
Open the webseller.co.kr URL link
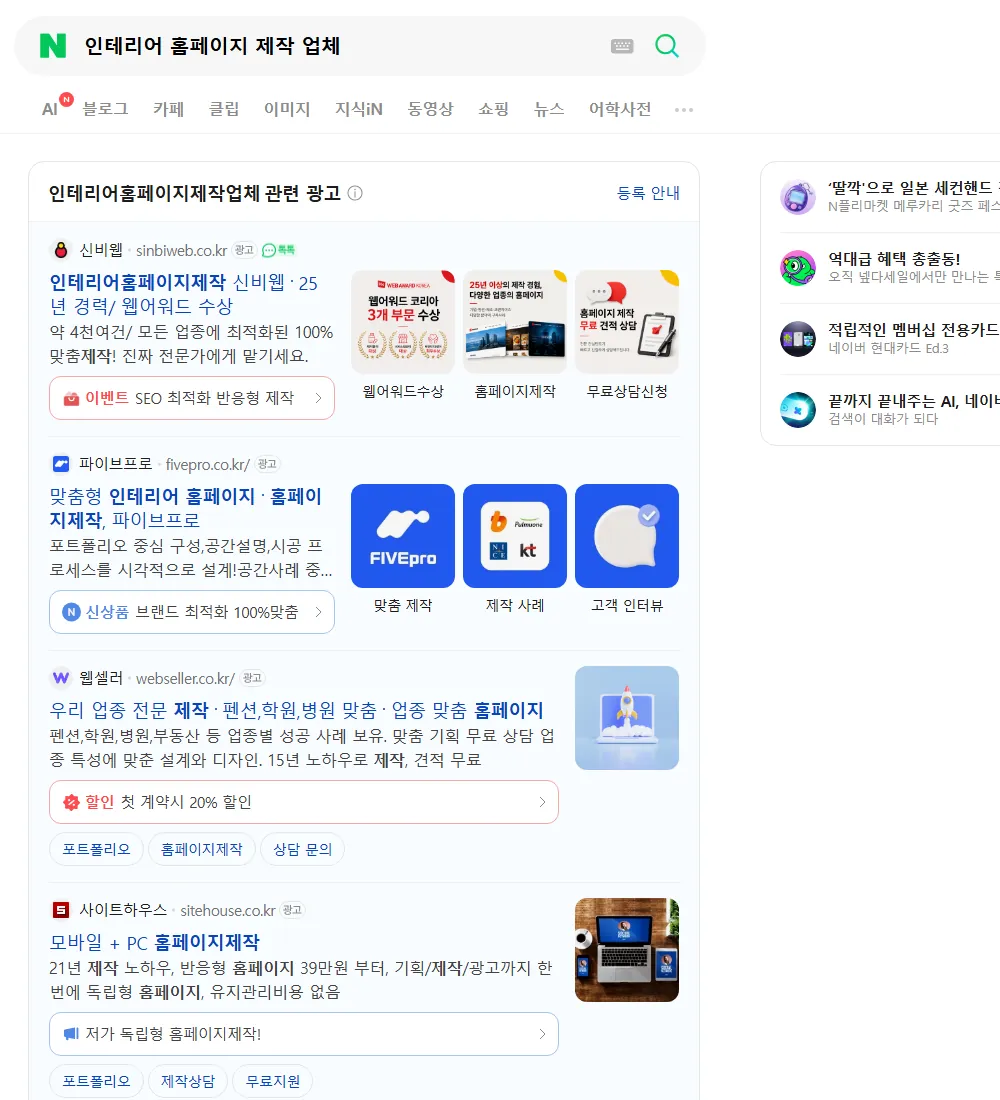(x=185, y=678)
